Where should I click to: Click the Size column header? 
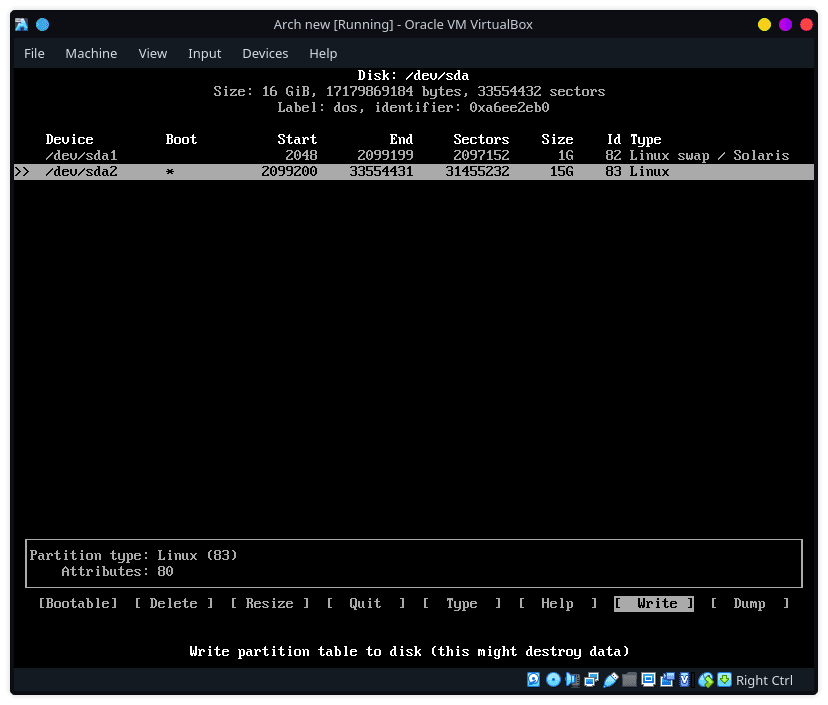(x=557, y=139)
